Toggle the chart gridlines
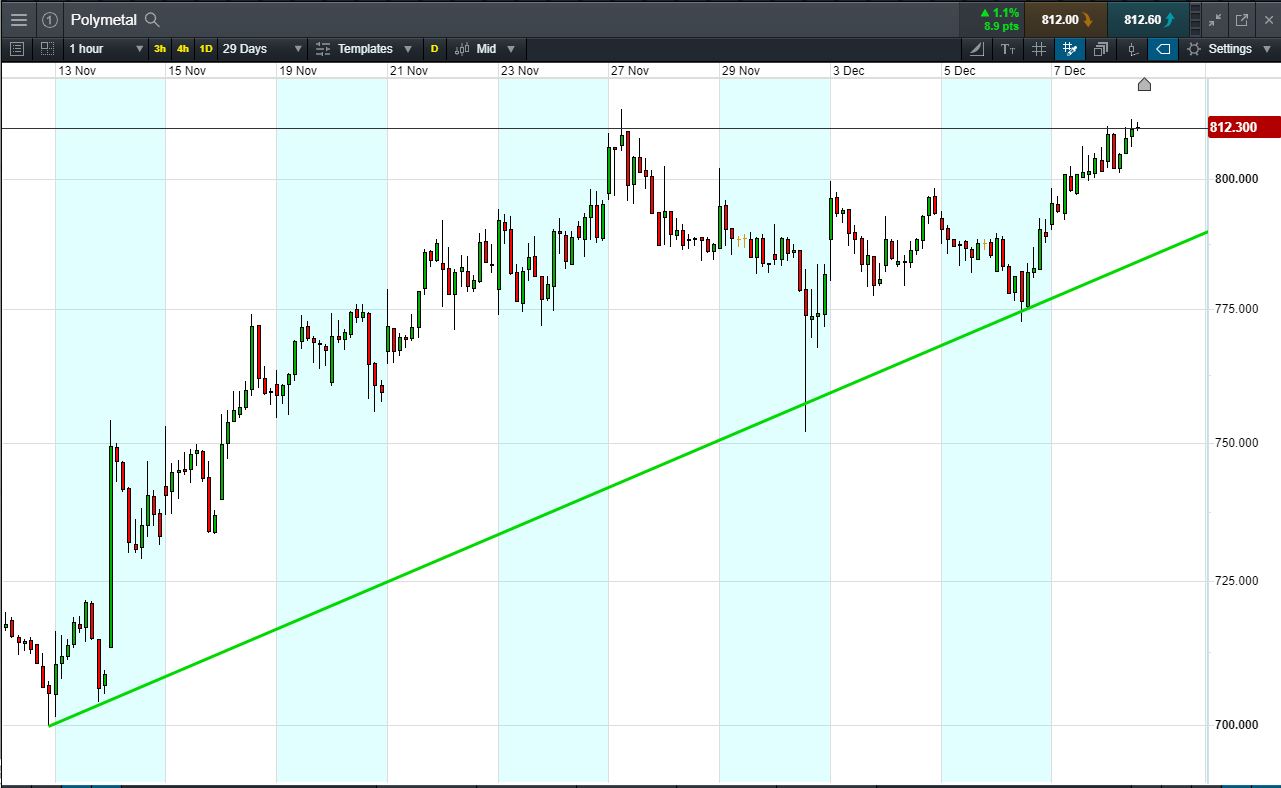The image size is (1281, 788). pos(1039,49)
